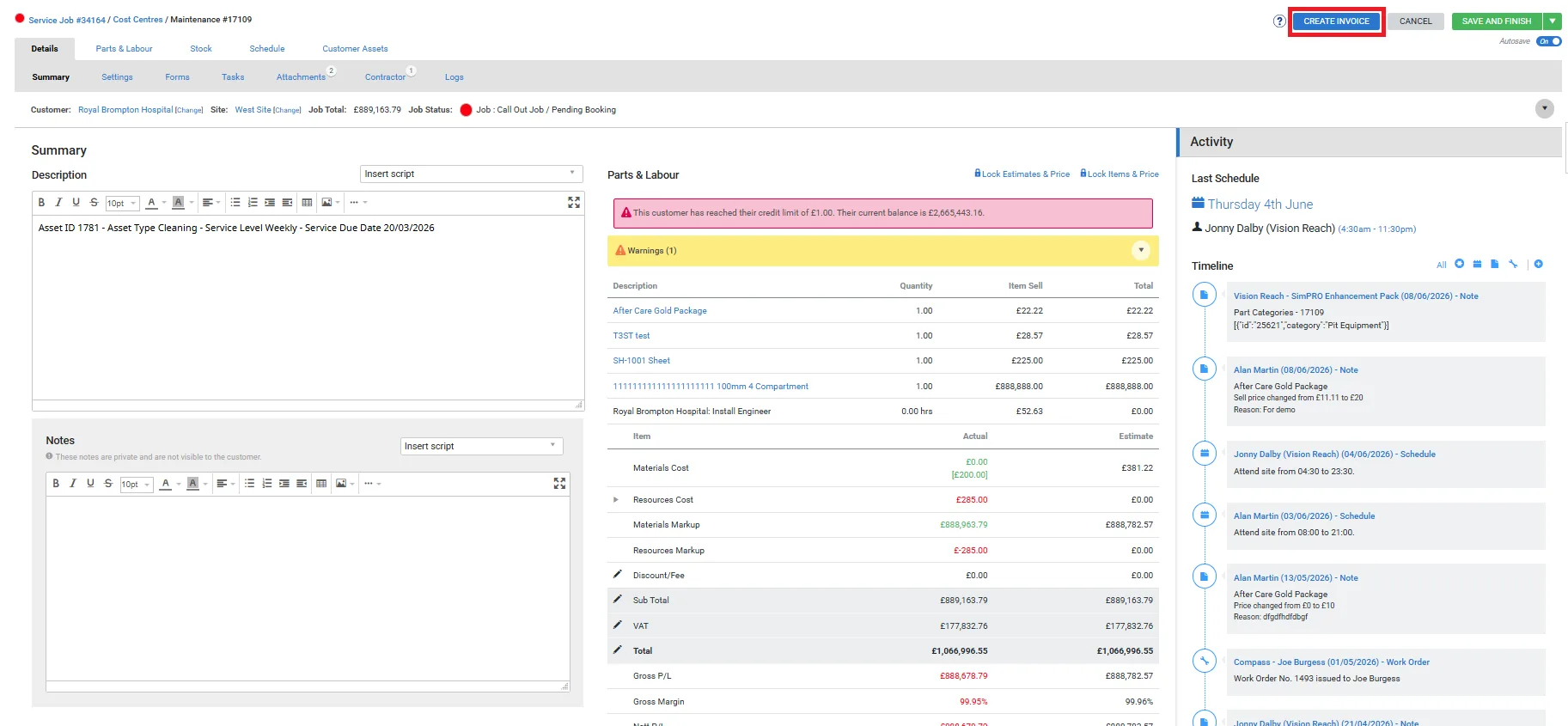1568x726 pixels.
Task: Switch to Schedule tab
Action: point(267,49)
